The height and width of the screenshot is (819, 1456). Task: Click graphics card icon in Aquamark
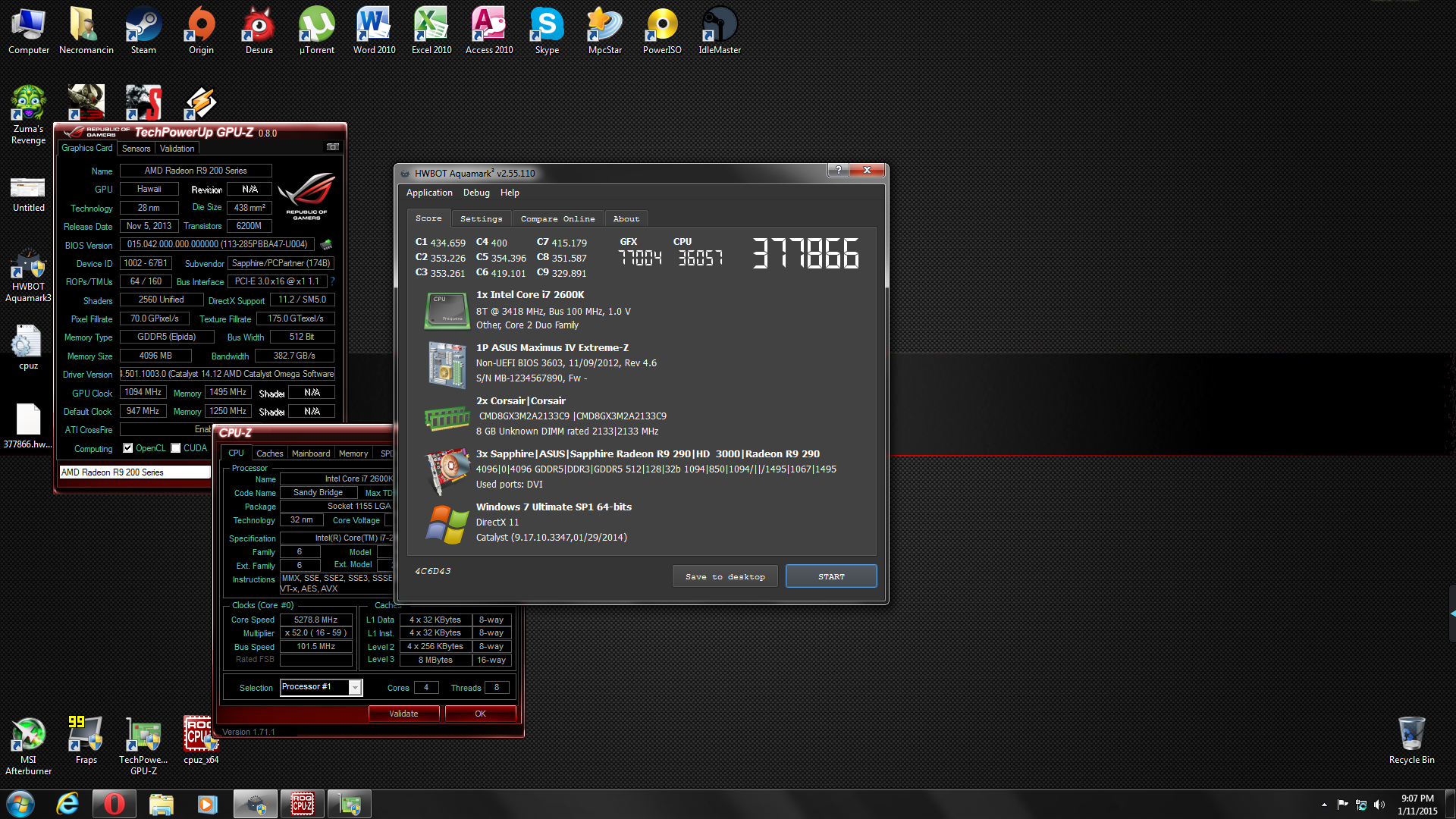click(x=447, y=471)
